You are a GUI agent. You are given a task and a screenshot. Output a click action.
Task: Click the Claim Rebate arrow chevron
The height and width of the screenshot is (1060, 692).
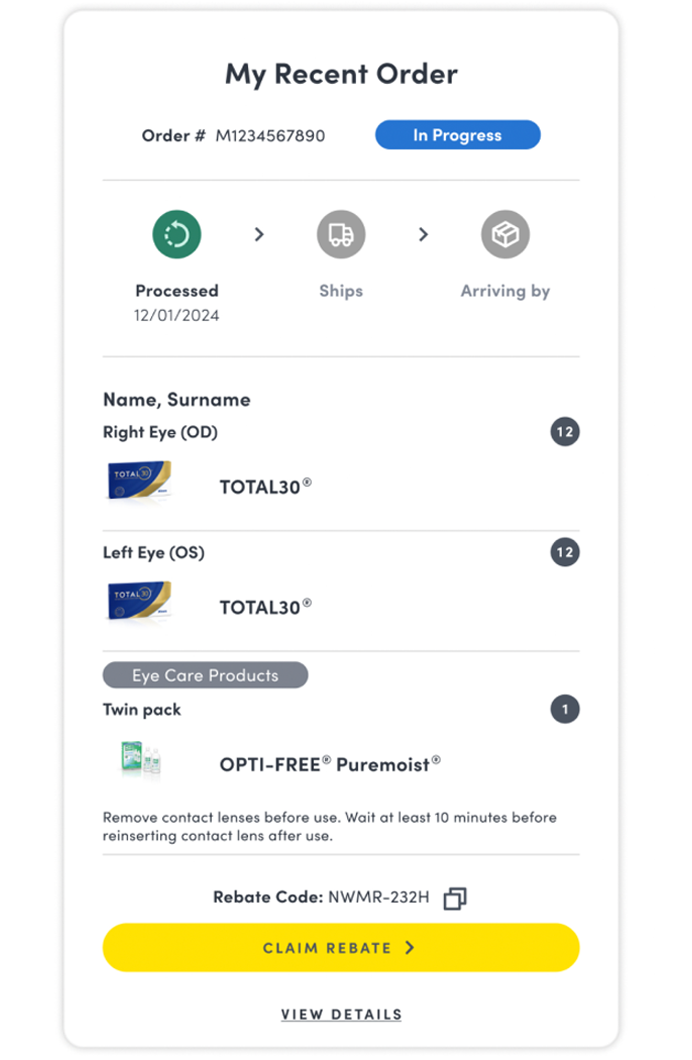(x=409, y=947)
